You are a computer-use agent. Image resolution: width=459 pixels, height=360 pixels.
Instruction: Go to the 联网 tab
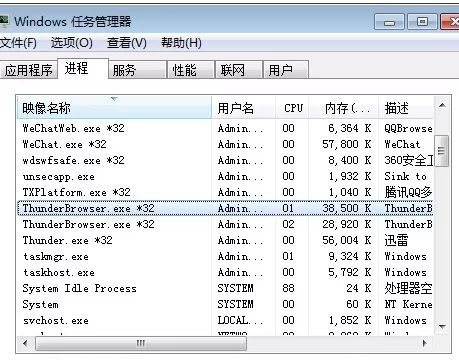(x=239, y=70)
